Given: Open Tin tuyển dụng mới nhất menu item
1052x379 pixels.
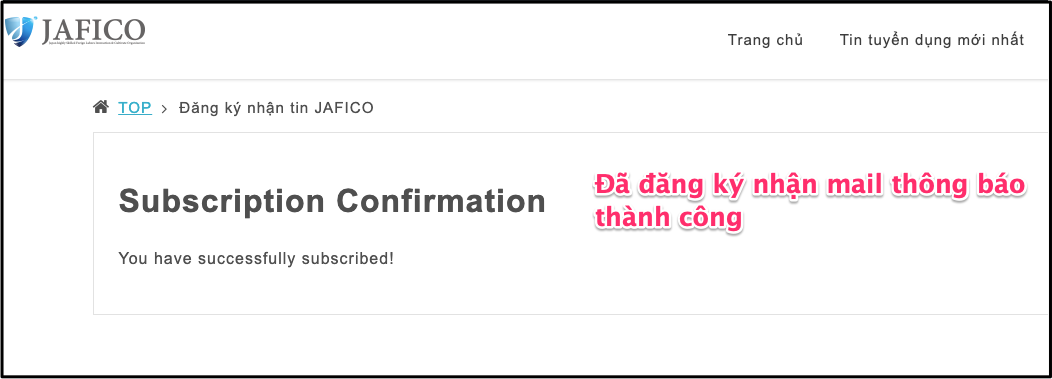Looking at the screenshot, I should 932,40.
